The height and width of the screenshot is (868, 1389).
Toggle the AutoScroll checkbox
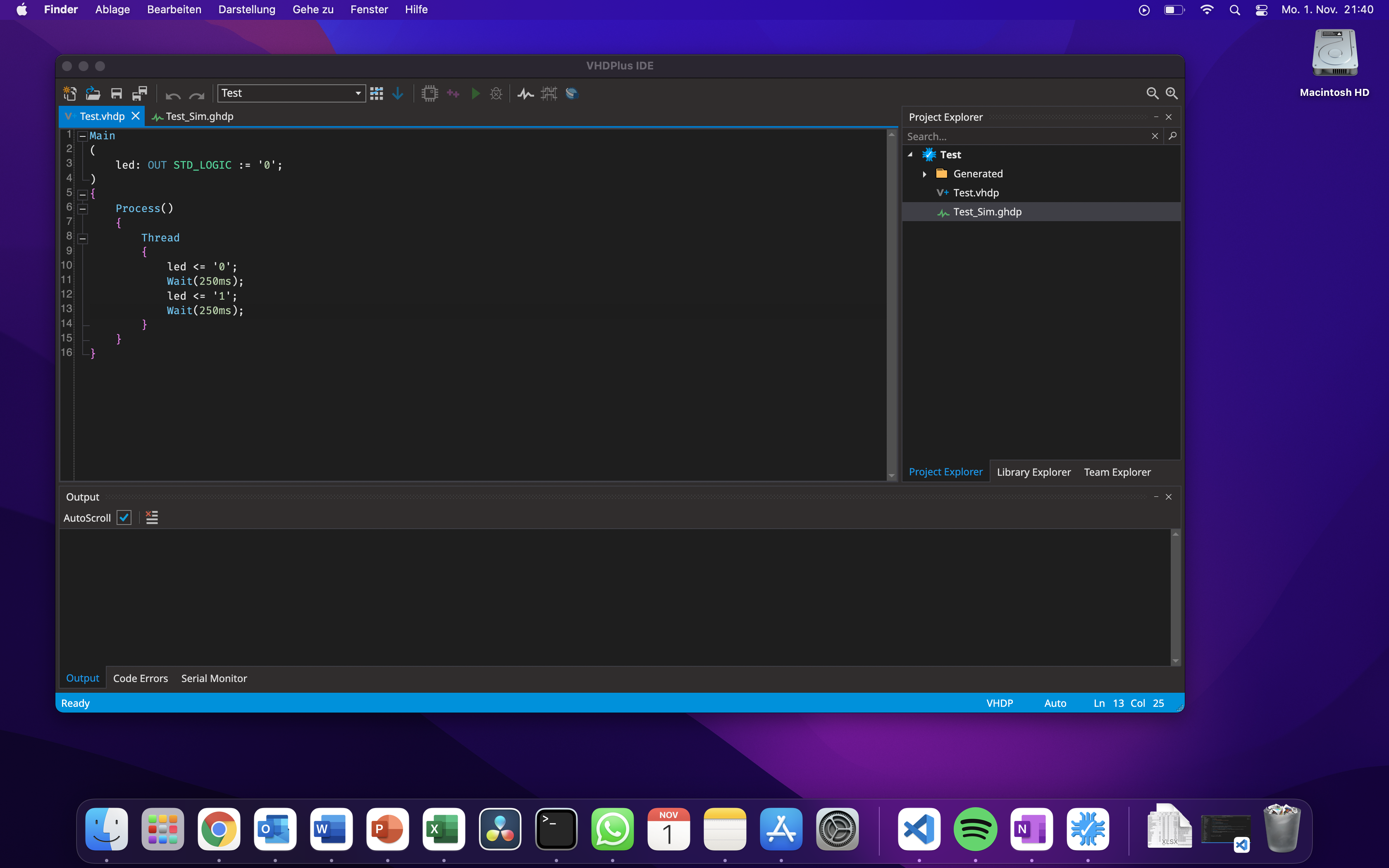pyautogui.click(x=124, y=517)
